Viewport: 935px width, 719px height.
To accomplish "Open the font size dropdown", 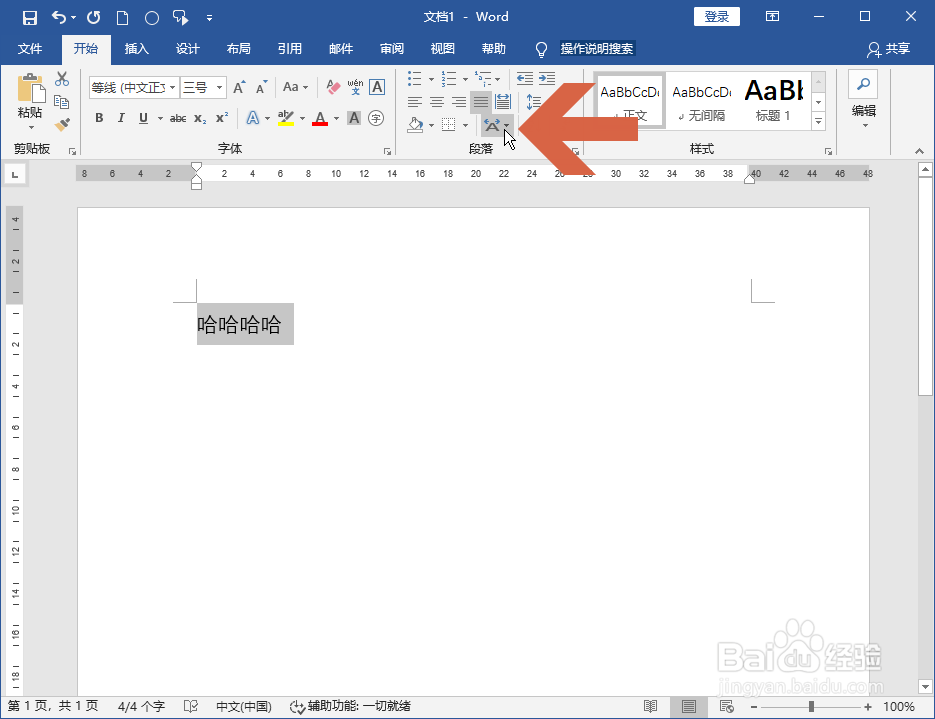I will click(x=220, y=87).
